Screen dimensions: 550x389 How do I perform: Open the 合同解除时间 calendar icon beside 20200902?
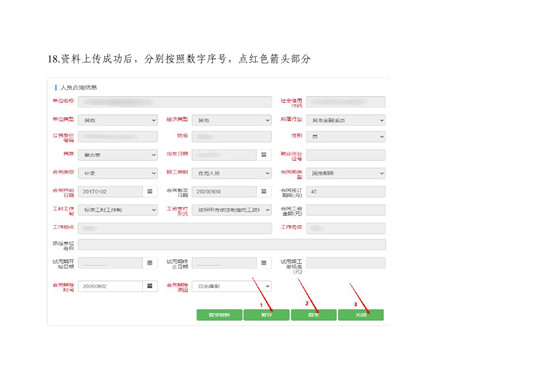[150, 286]
